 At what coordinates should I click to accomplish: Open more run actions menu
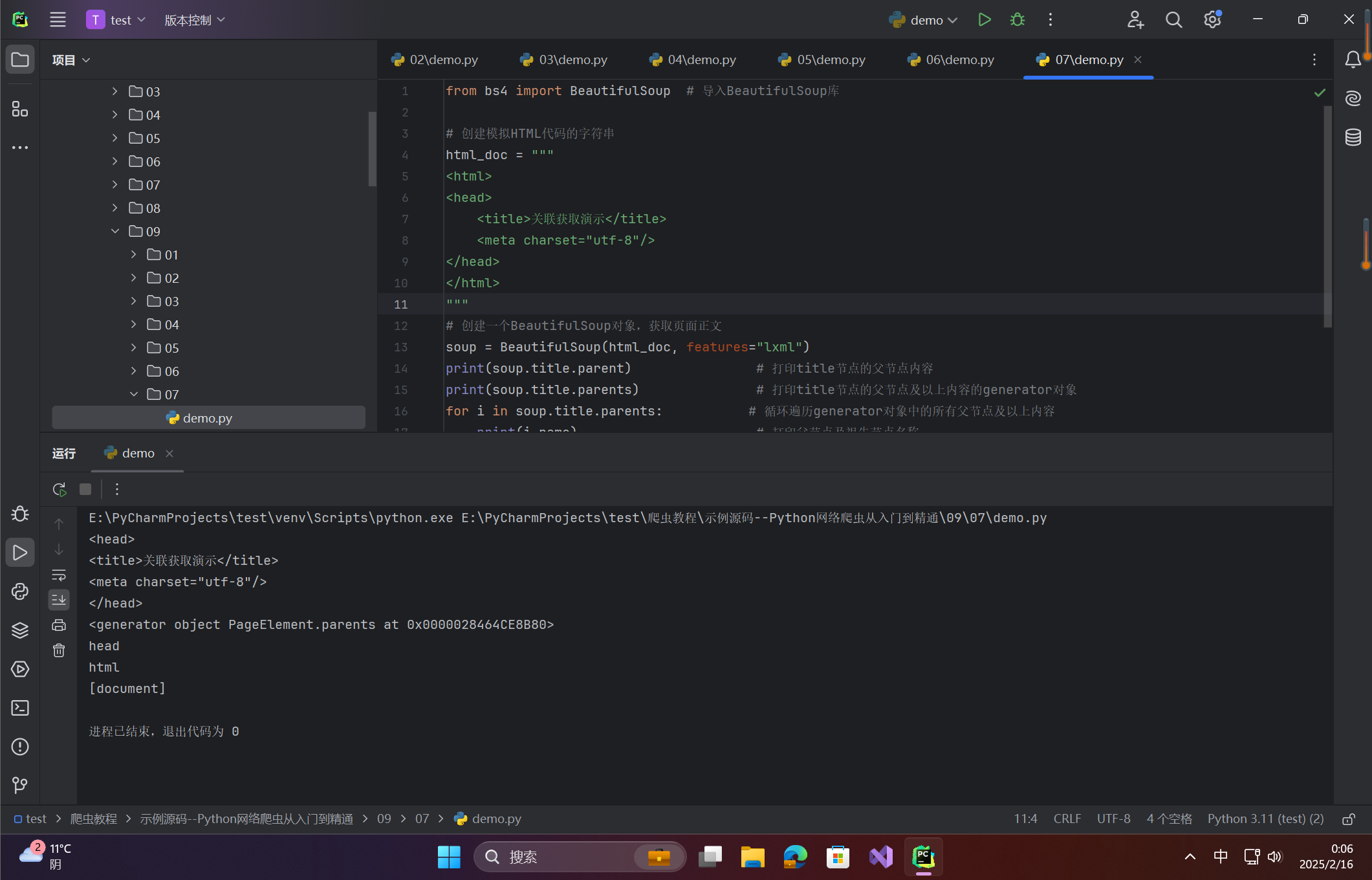1051,19
